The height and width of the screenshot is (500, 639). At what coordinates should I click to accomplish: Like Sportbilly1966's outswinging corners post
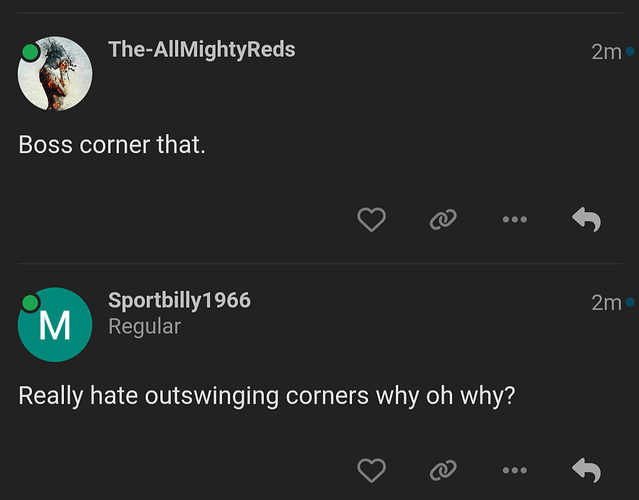tap(371, 470)
